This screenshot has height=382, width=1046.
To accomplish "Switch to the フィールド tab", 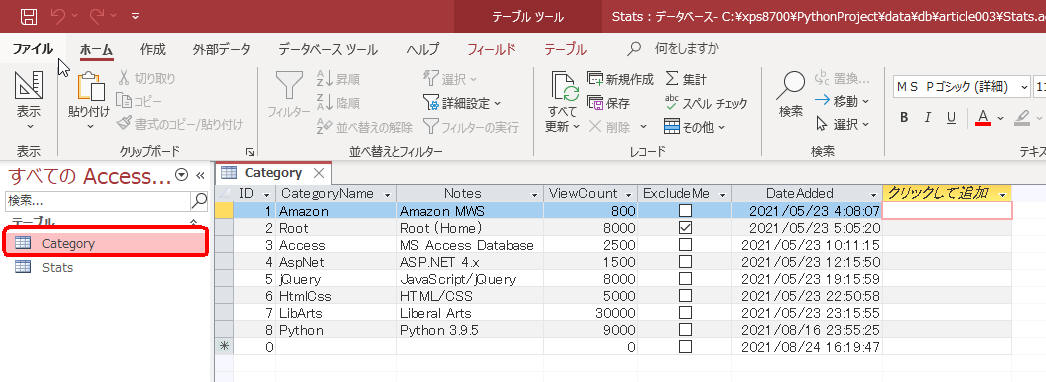I will pyautogui.click(x=491, y=49).
